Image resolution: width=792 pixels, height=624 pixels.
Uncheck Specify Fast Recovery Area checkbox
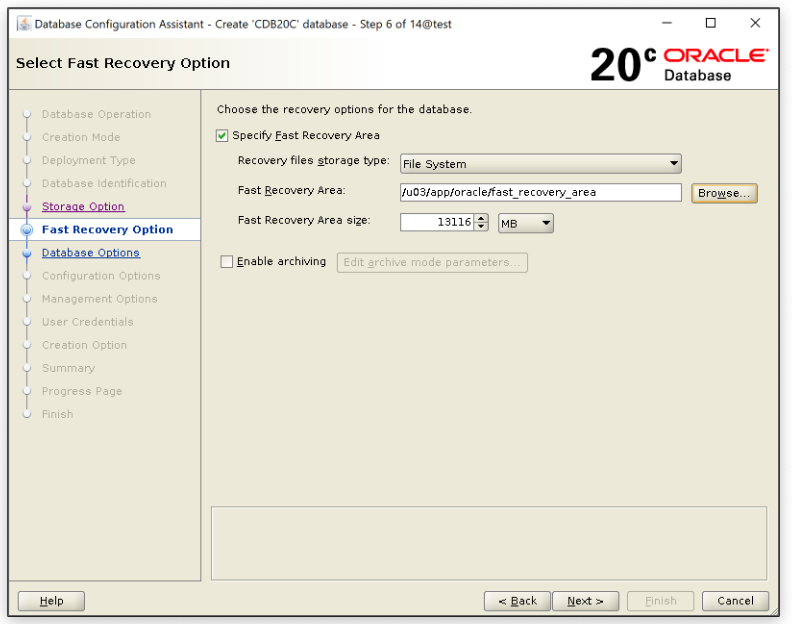[222, 136]
